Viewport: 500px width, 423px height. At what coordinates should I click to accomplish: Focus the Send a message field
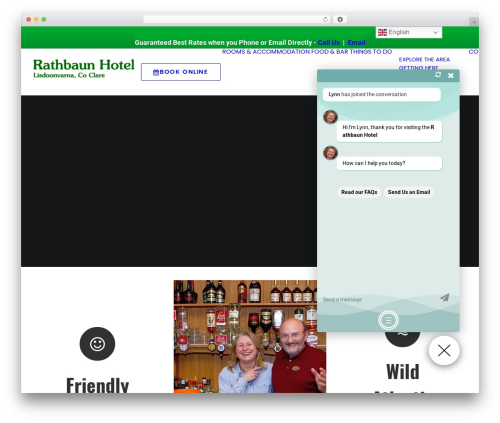tap(378, 299)
